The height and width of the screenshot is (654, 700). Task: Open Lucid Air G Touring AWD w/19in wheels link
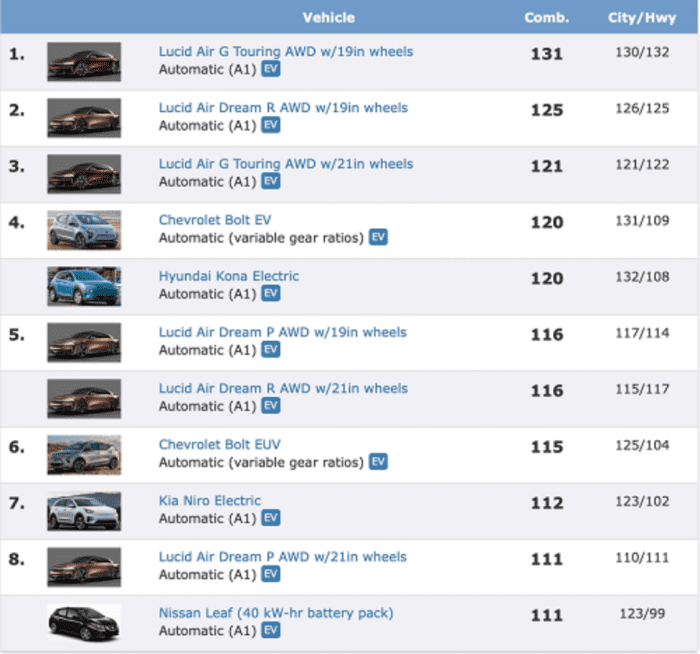point(286,52)
